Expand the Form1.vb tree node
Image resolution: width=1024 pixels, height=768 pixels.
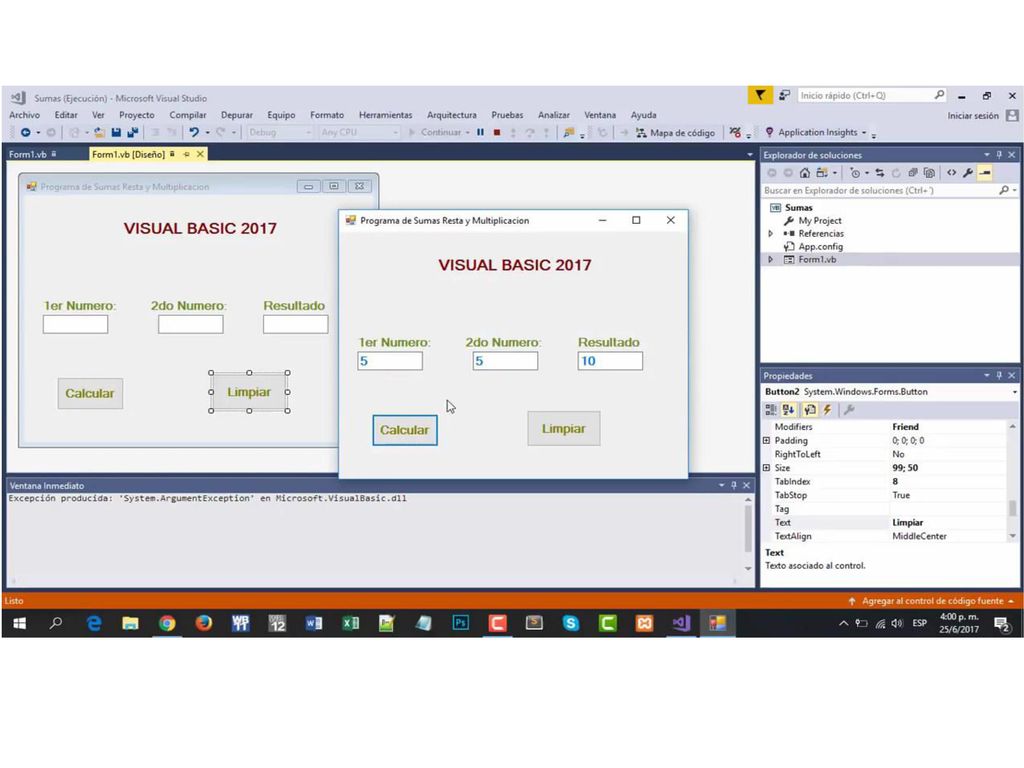(x=771, y=259)
